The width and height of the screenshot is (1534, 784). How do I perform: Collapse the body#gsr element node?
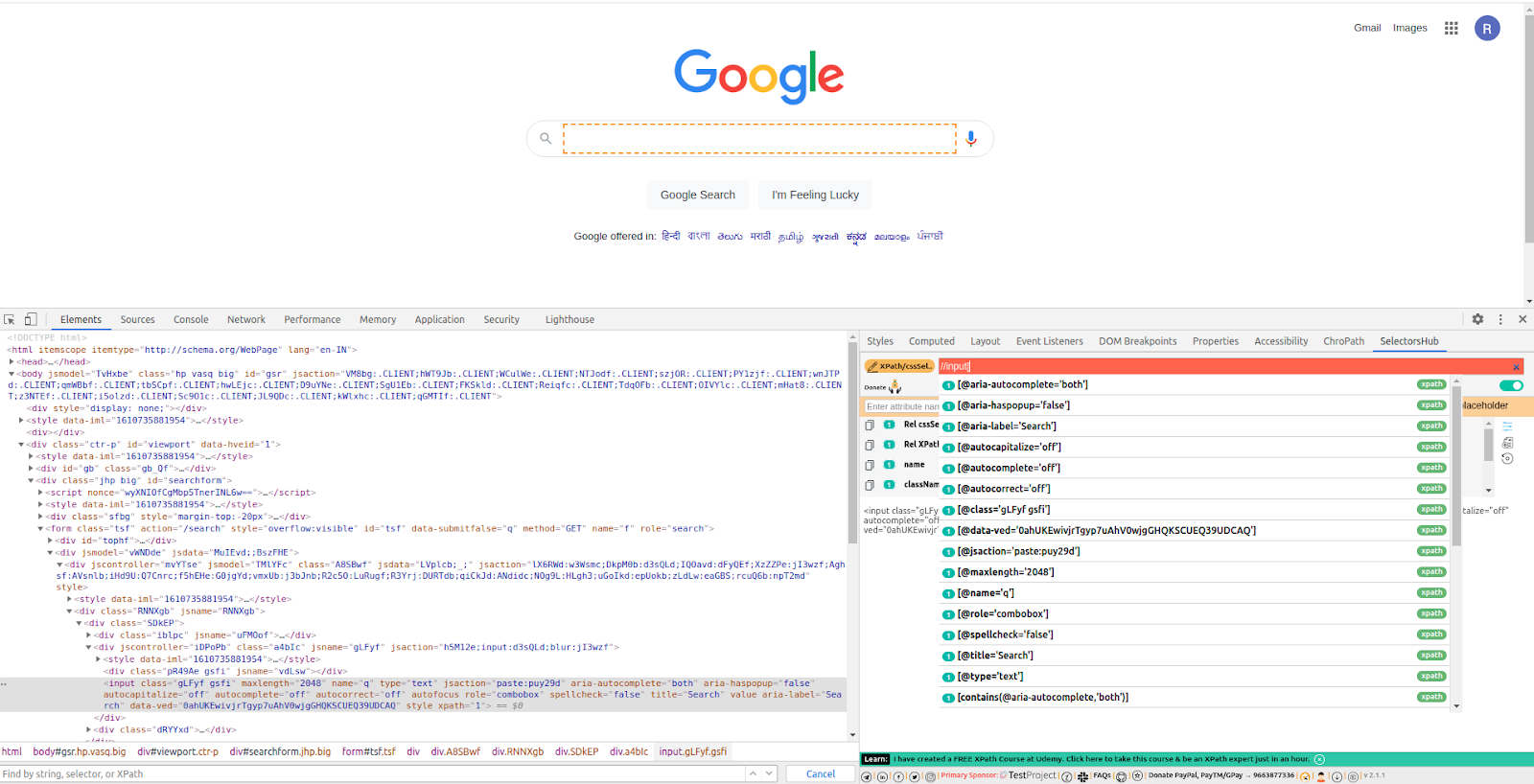pos(12,374)
